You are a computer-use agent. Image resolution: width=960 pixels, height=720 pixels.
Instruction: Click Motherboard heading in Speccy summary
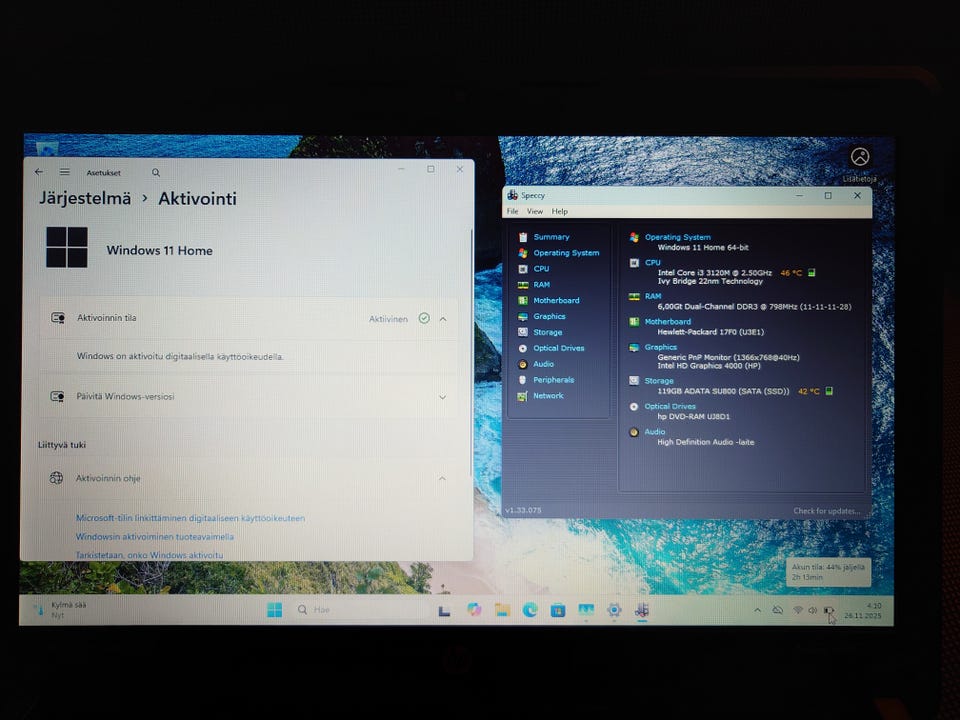click(x=668, y=321)
